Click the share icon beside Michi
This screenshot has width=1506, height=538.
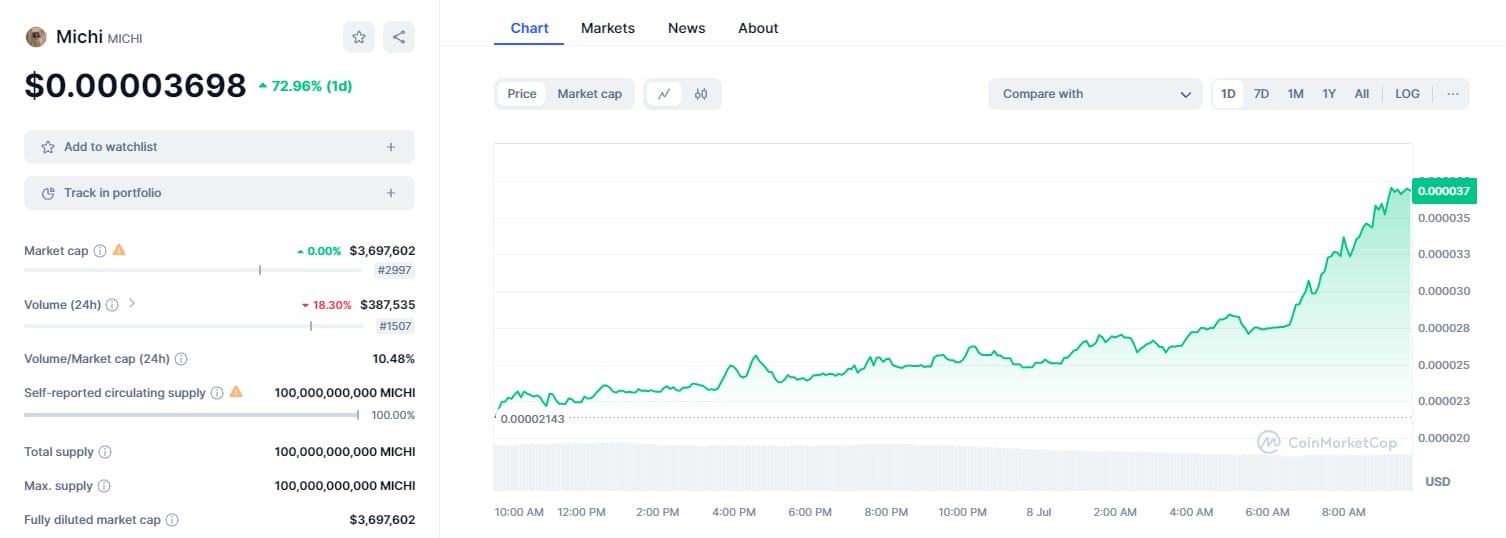point(399,37)
